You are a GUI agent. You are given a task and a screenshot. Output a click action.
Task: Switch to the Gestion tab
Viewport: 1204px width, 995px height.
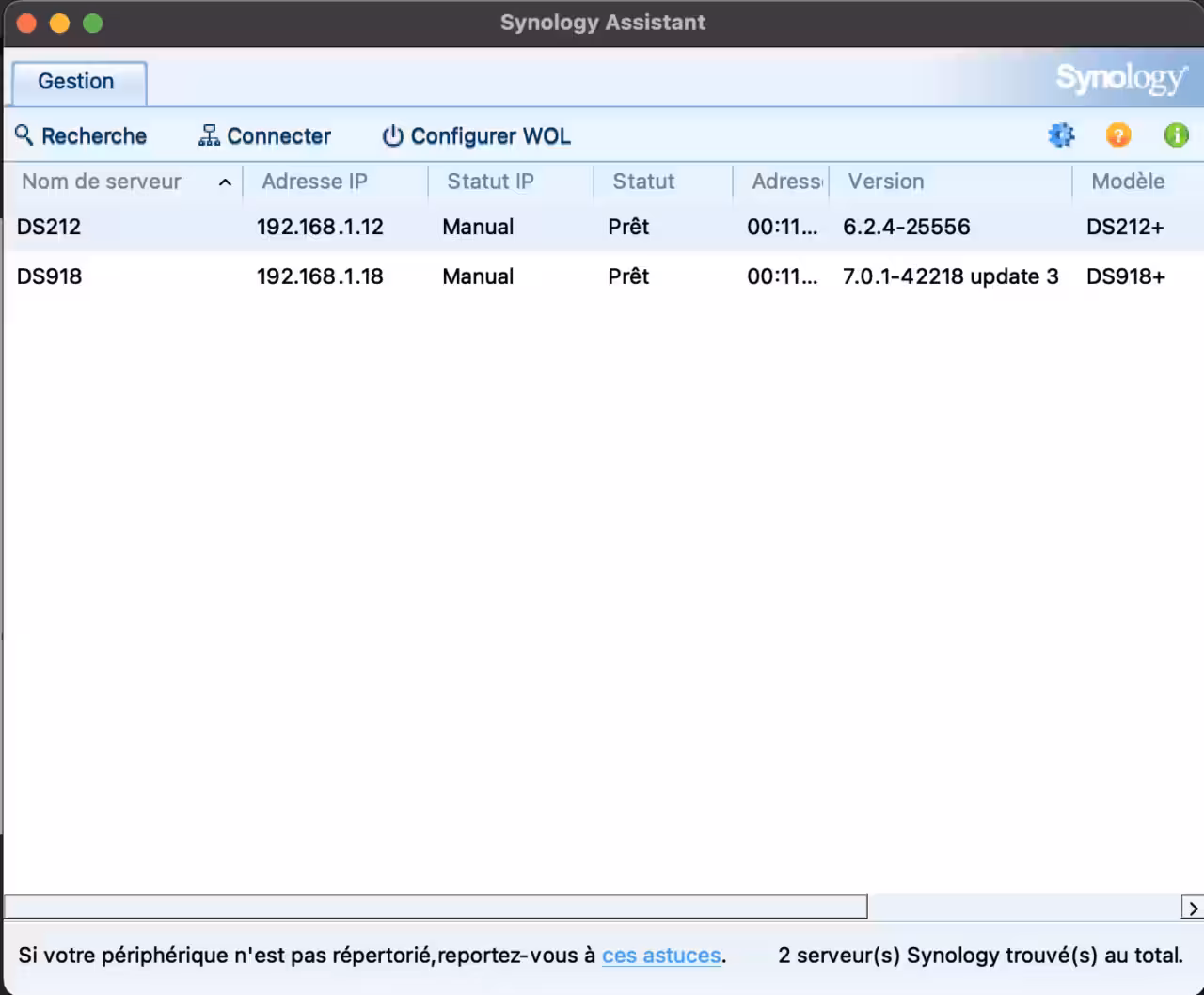pos(78,83)
